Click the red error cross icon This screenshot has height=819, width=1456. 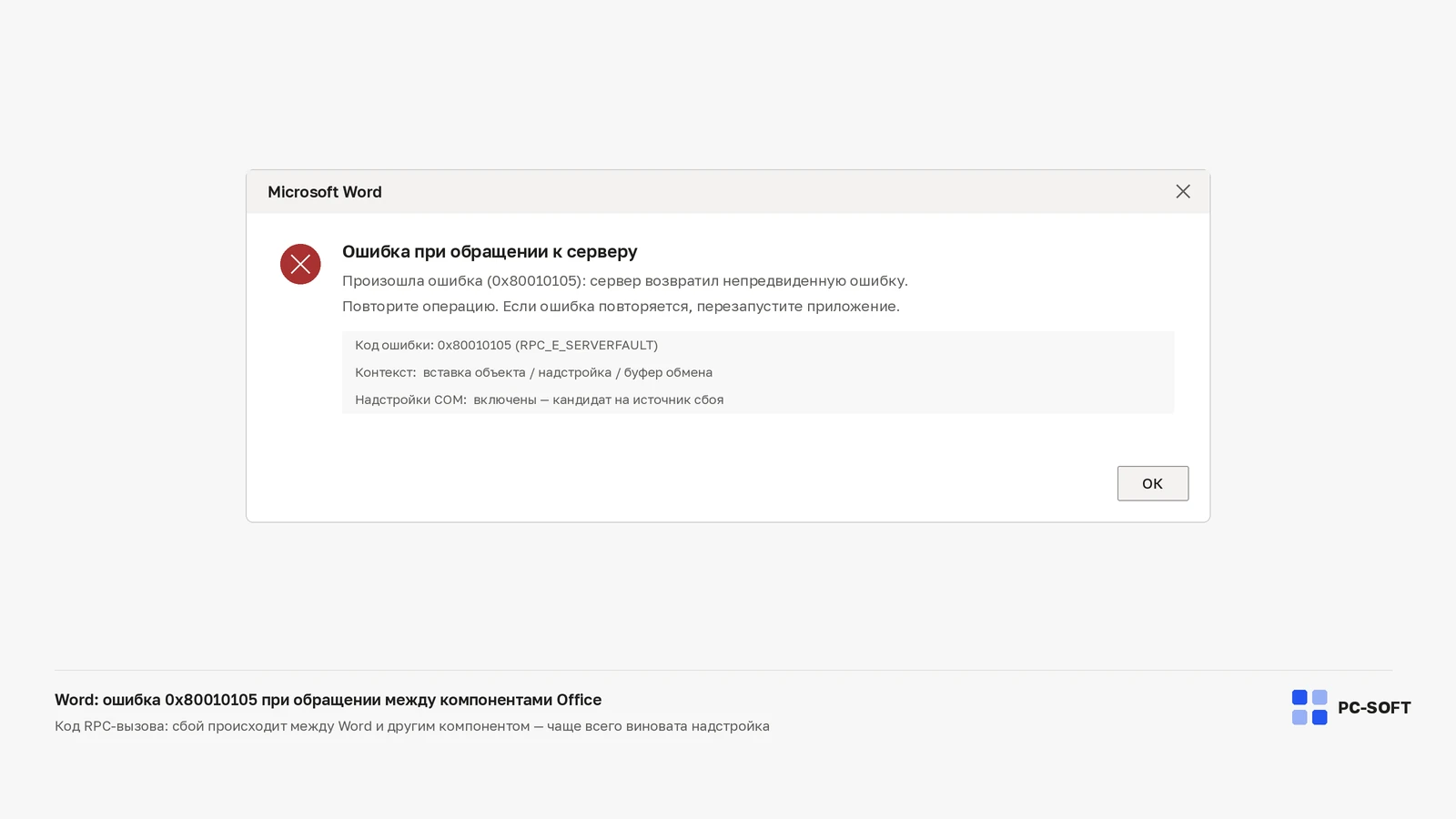[300, 264]
